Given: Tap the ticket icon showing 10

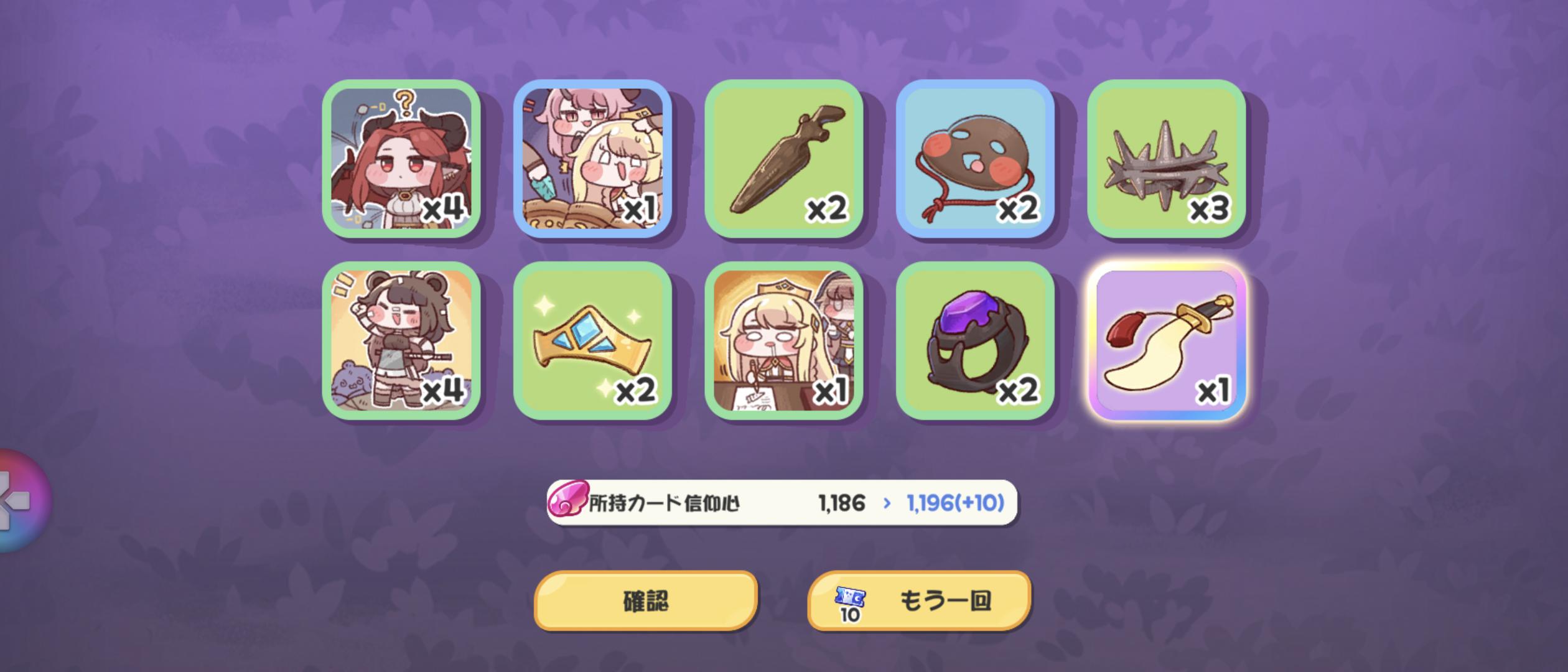Looking at the screenshot, I should [850, 605].
